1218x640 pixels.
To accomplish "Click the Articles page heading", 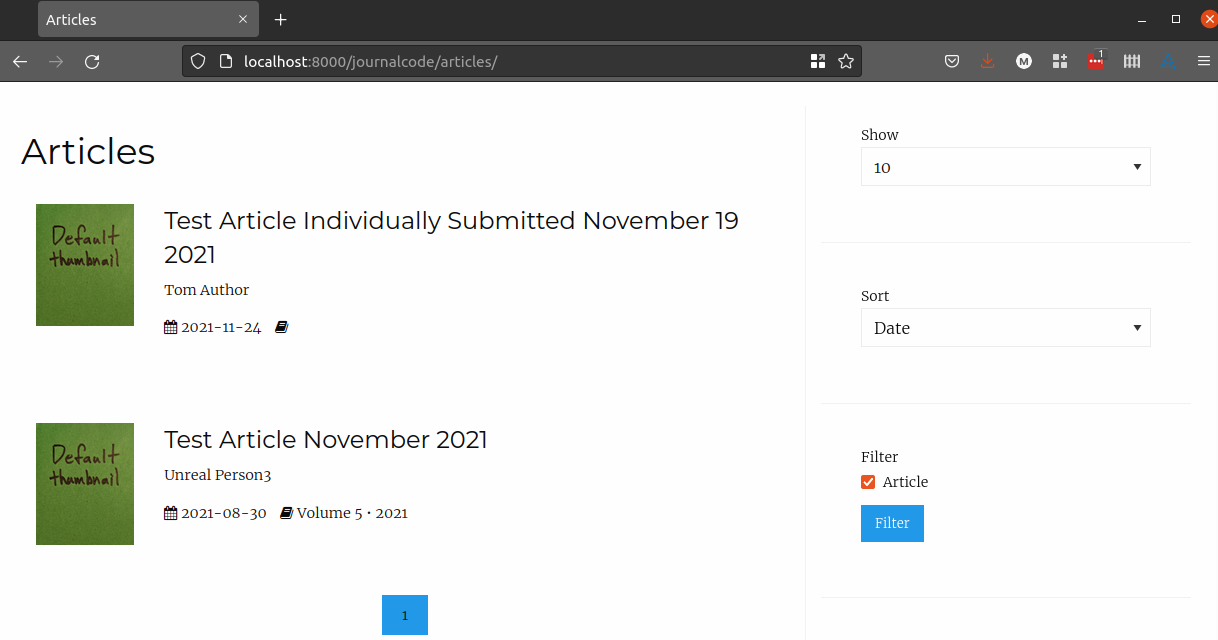I will [88, 151].
